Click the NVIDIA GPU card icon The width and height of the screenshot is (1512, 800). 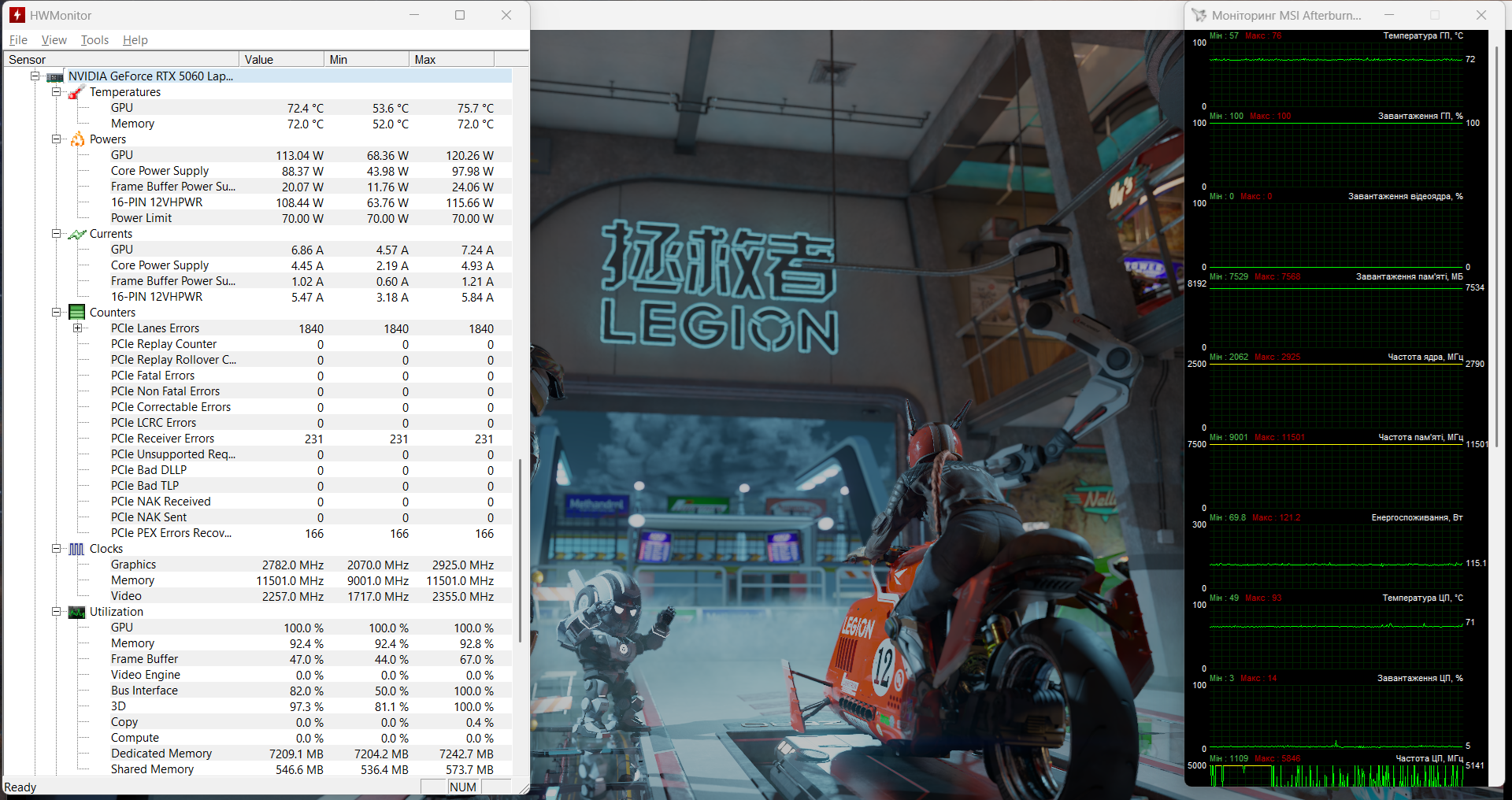pyautogui.click(x=55, y=76)
